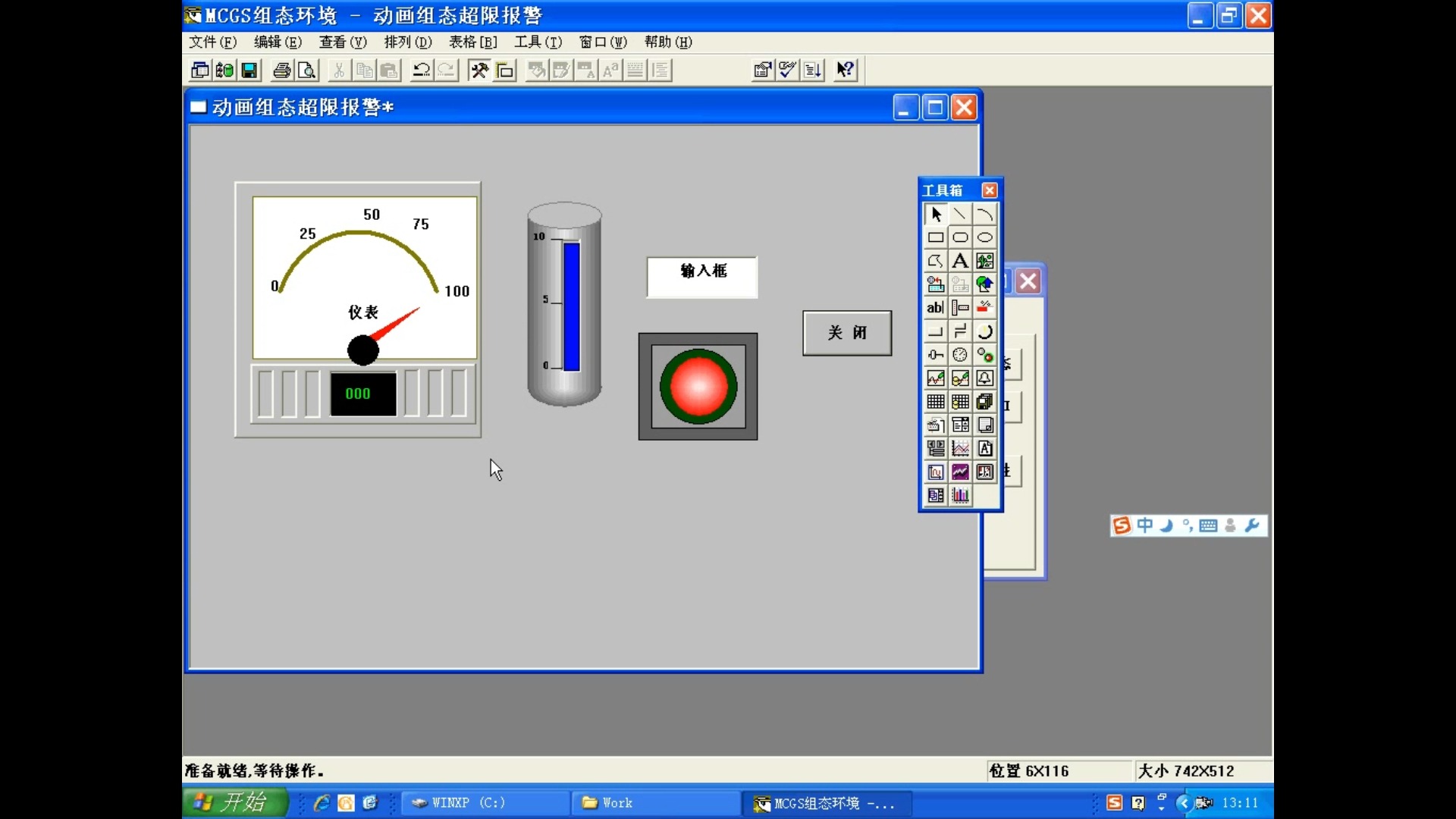Pick the Label text tool (A)
This screenshot has height=819, width=1456.
click(960, 262)
